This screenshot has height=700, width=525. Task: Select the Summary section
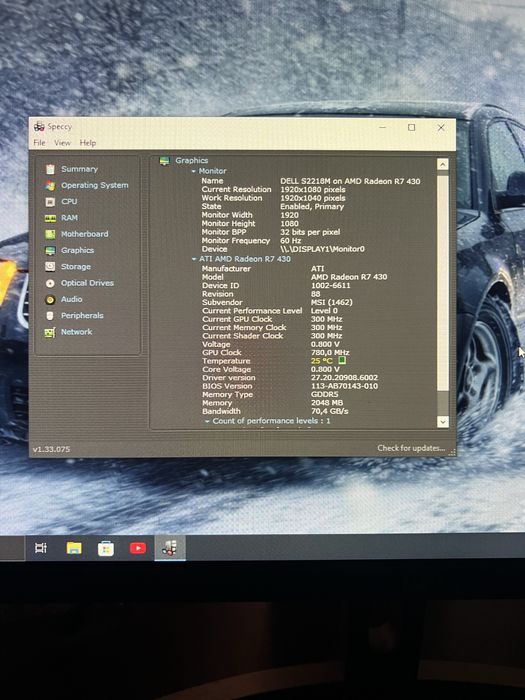point(79,169)
